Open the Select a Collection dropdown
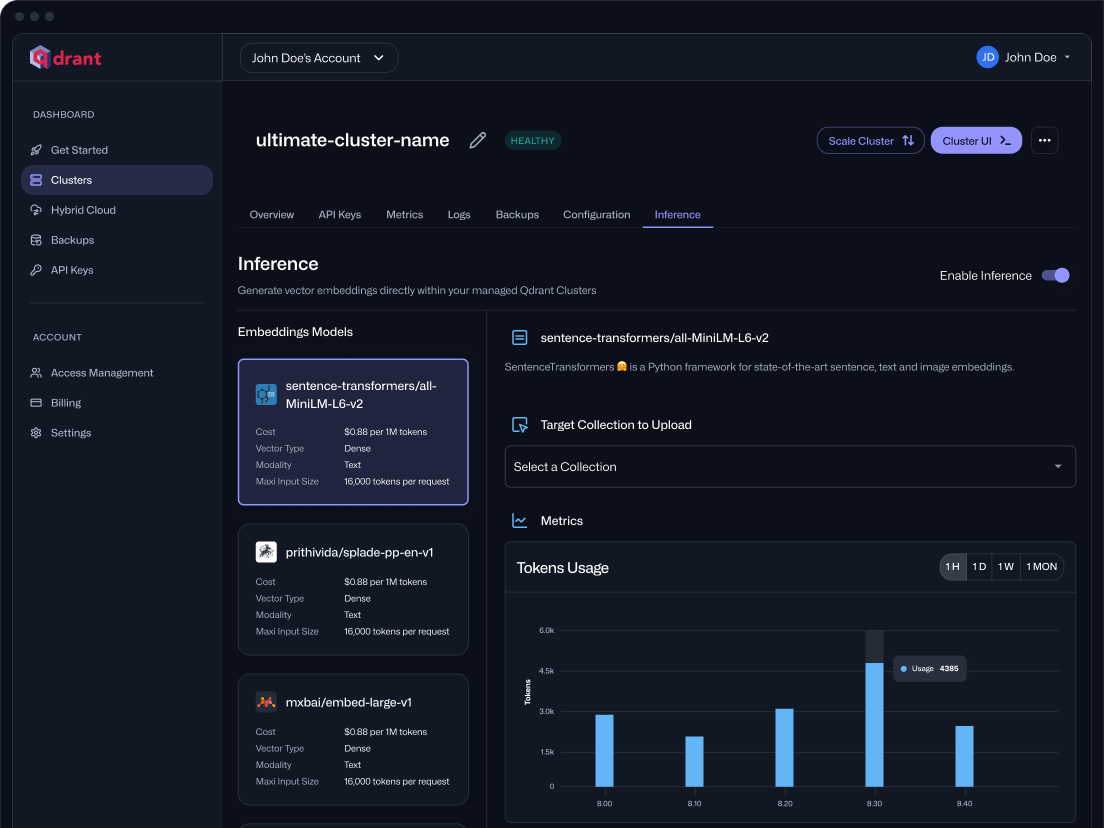This screenshot has height=828, width=1104. (x=790, y=466)
